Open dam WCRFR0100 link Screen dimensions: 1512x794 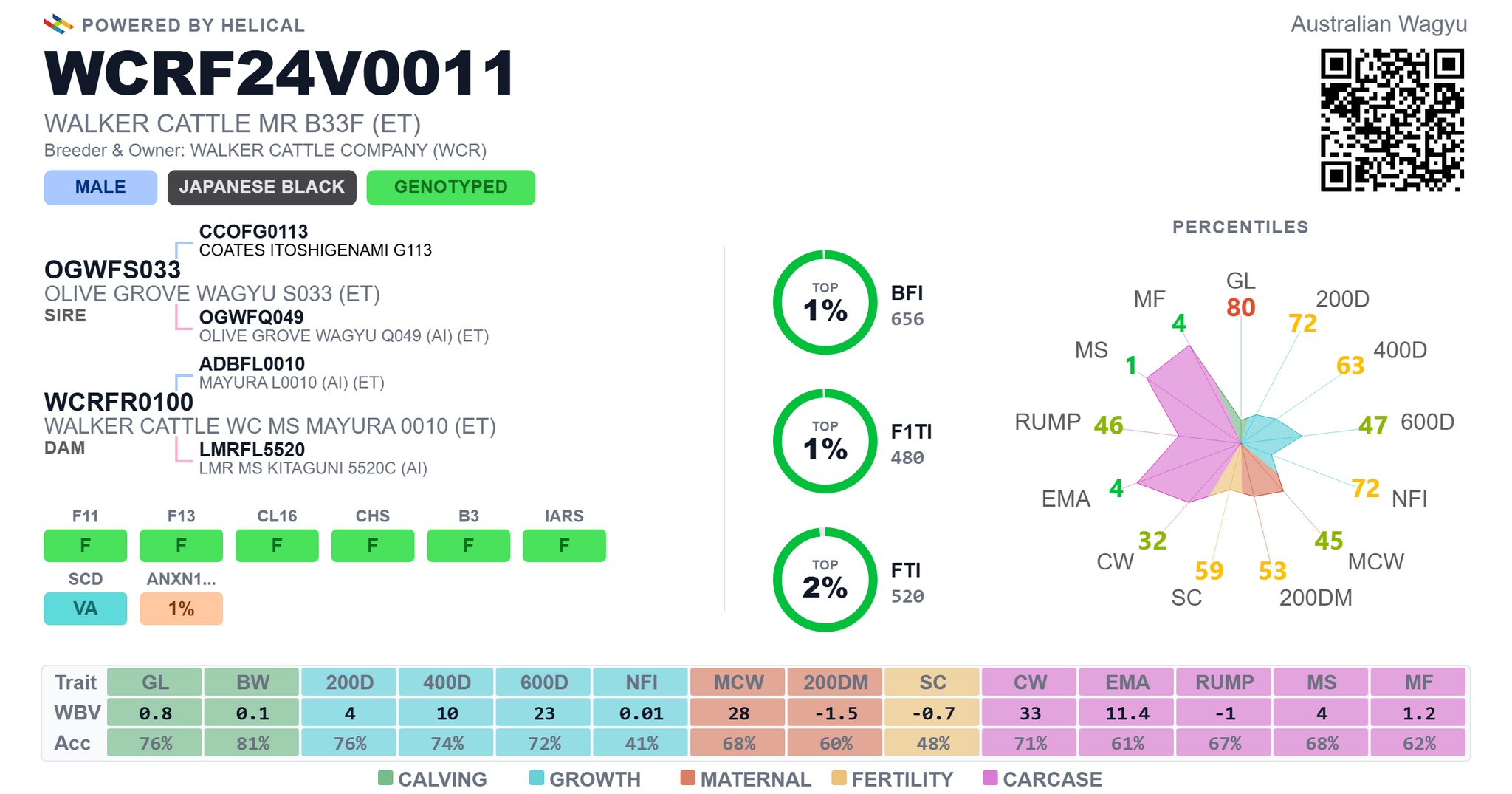pos(119,403)
